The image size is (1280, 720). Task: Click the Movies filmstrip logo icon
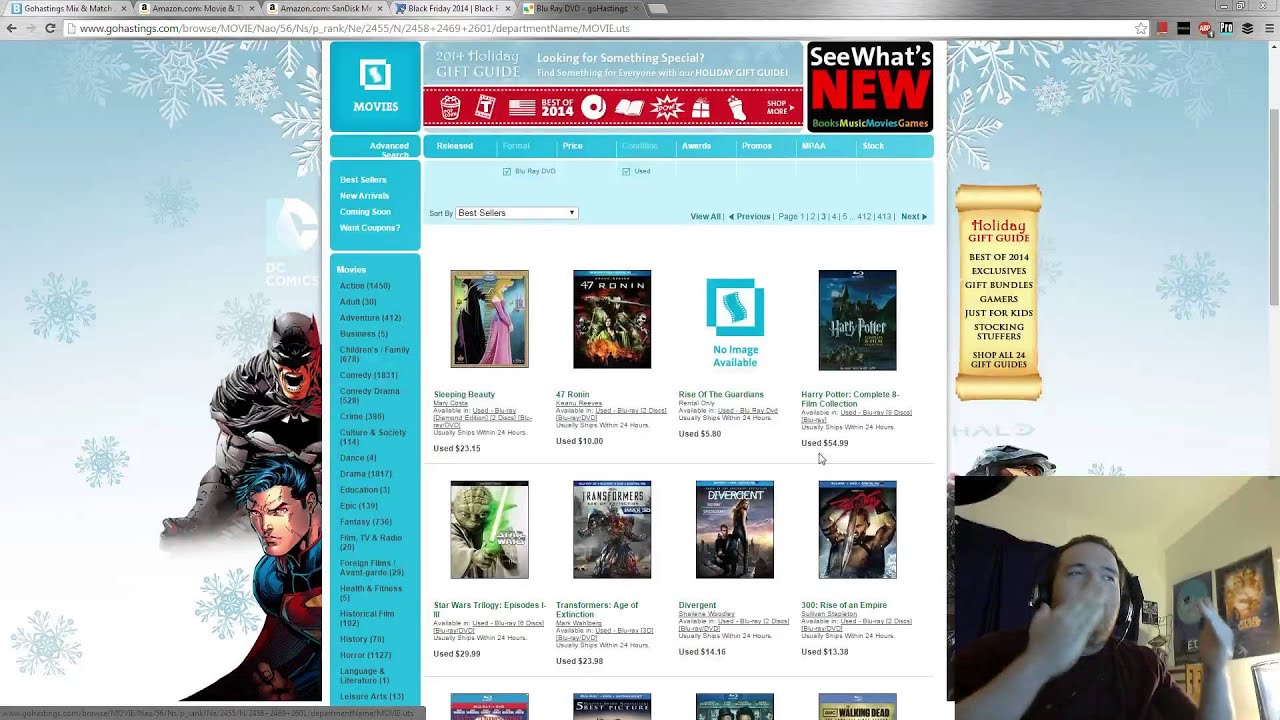pos(375,75)
